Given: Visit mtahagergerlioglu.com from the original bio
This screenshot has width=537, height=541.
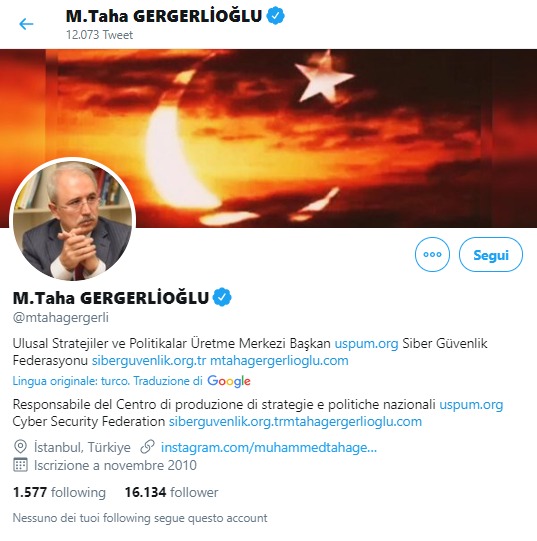Looking at the screenshot, I should (279, 361).
